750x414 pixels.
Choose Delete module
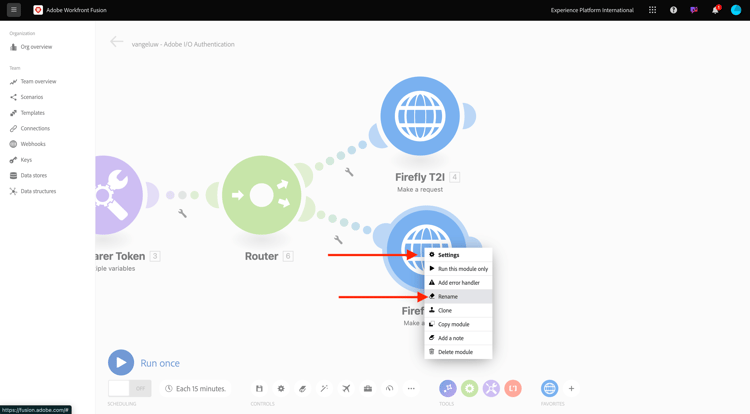(458, 352)
